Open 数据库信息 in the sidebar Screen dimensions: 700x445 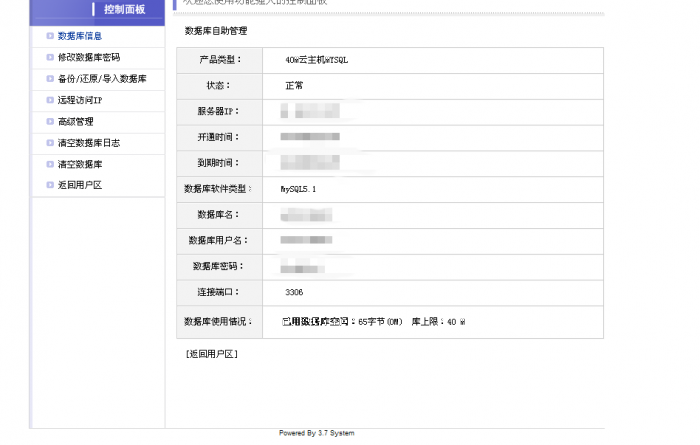[80, 36]
